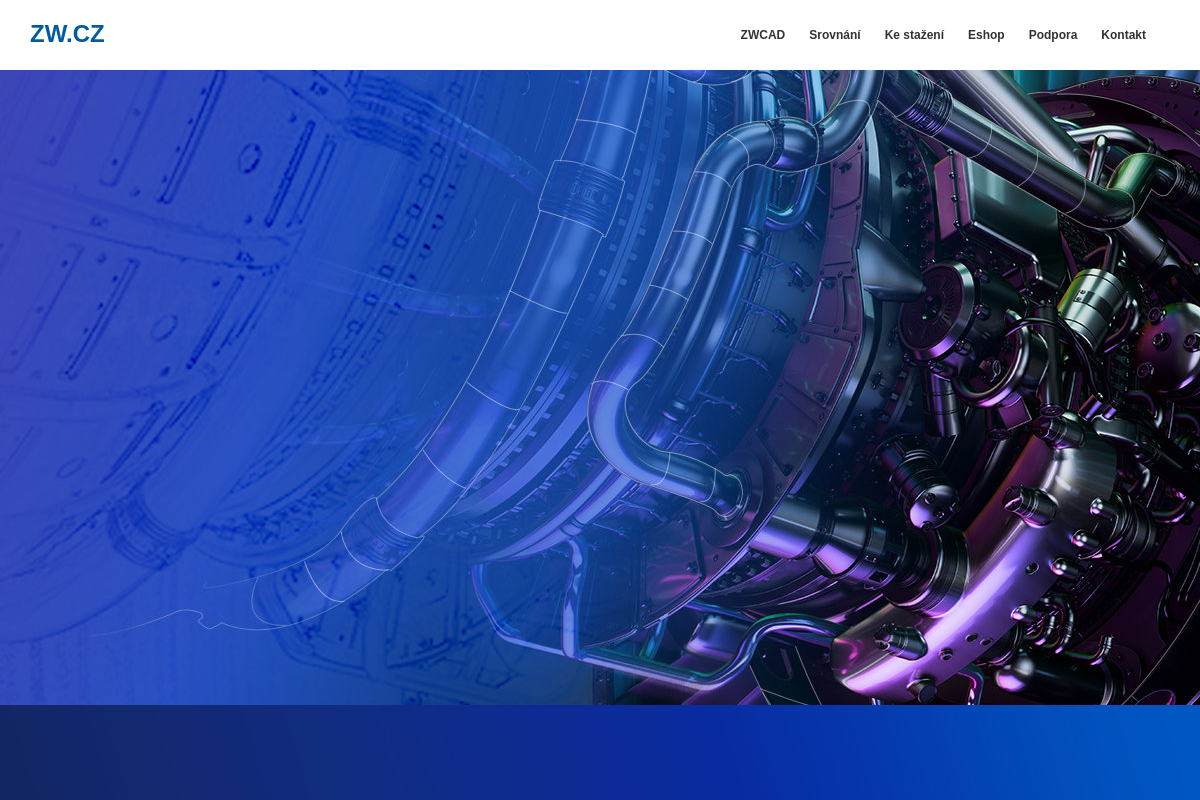
Task: Open the ZWCAD menu item
Action: point(762,35)
